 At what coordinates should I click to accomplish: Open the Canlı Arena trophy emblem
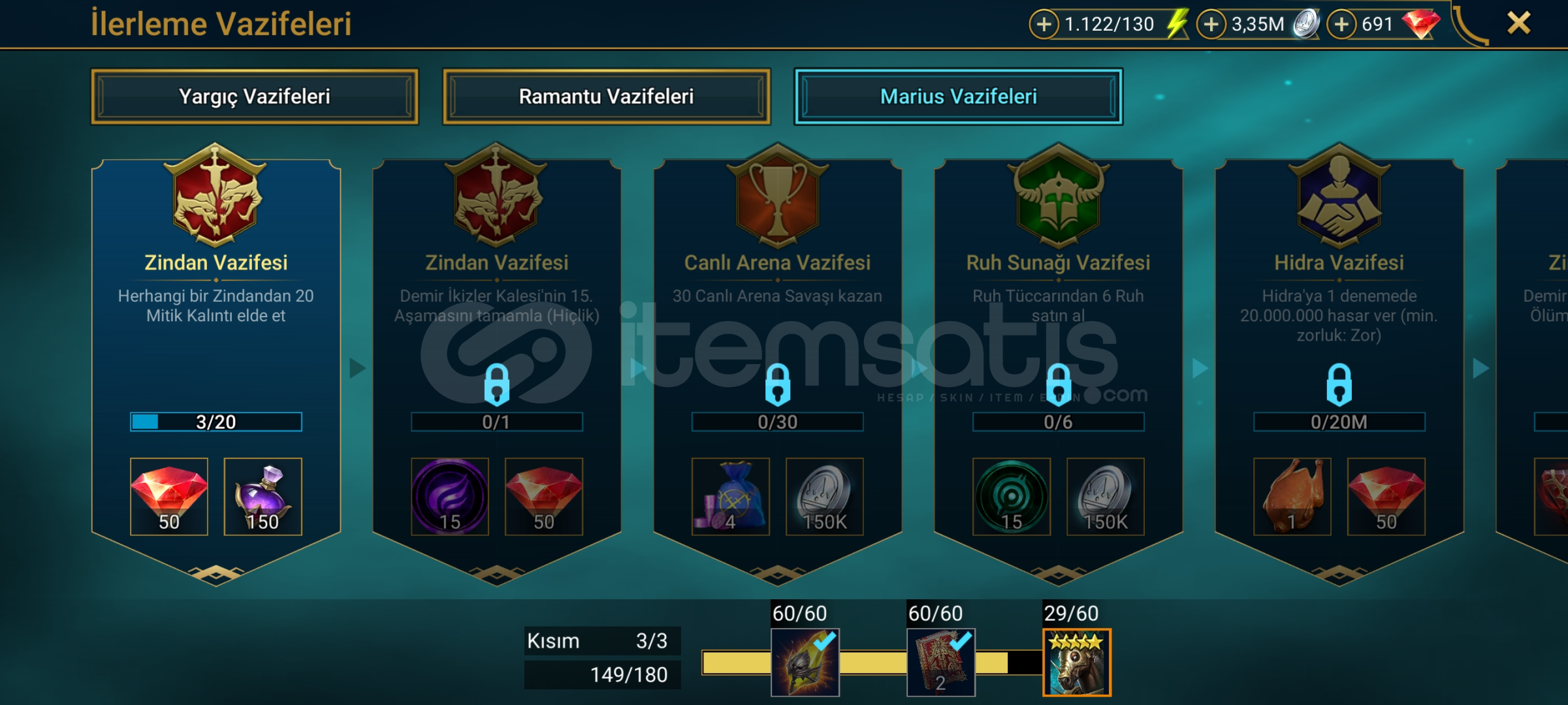coord(777,196)
